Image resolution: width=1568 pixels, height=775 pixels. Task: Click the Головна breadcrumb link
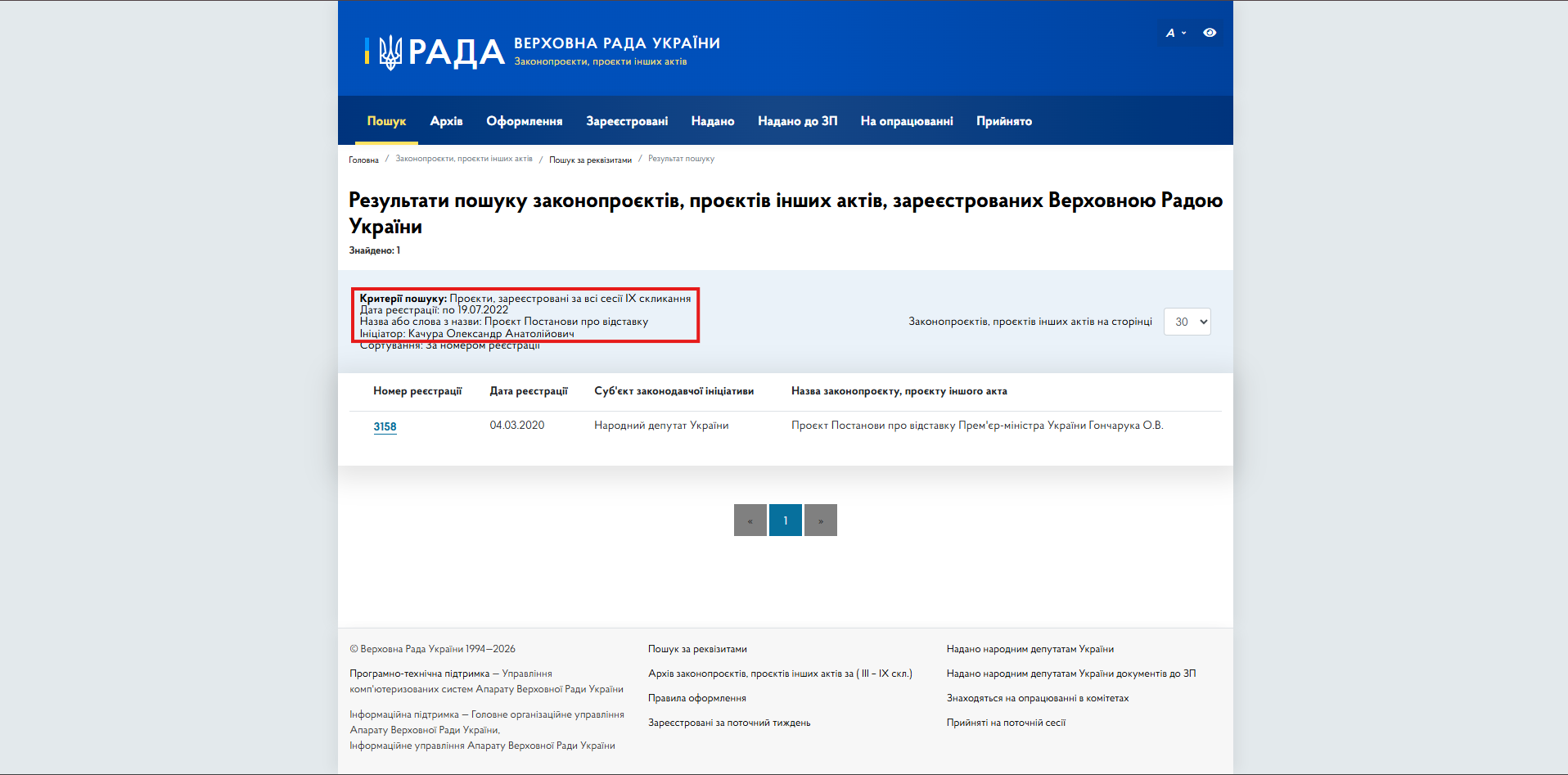363,160
